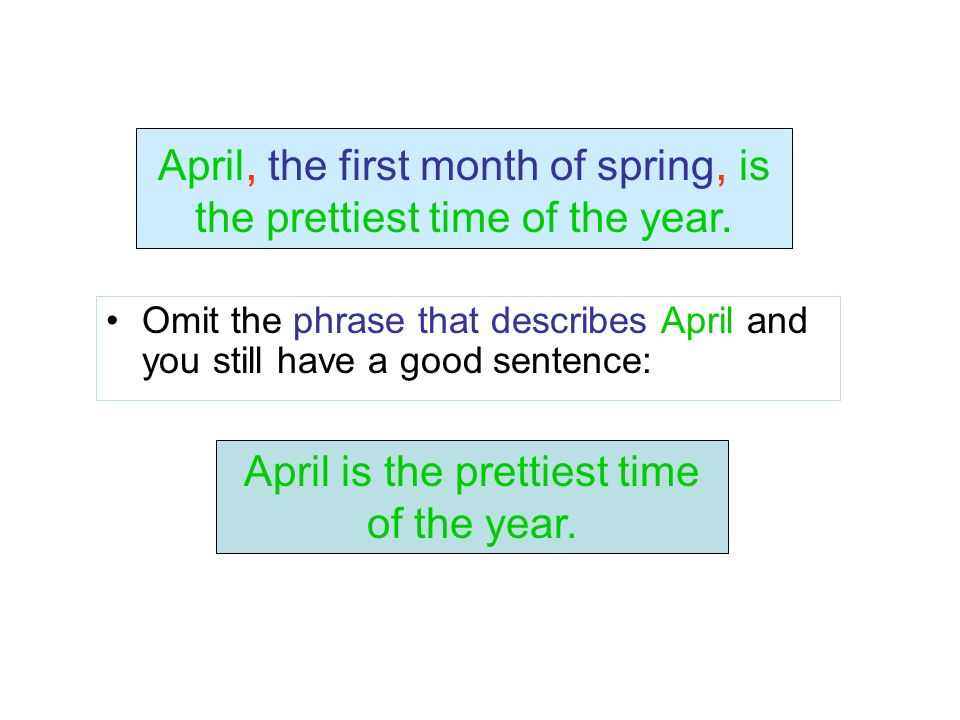Click the word month in top box
The height and width of the screenshot is (720, 960).
[x=479, y=165]
